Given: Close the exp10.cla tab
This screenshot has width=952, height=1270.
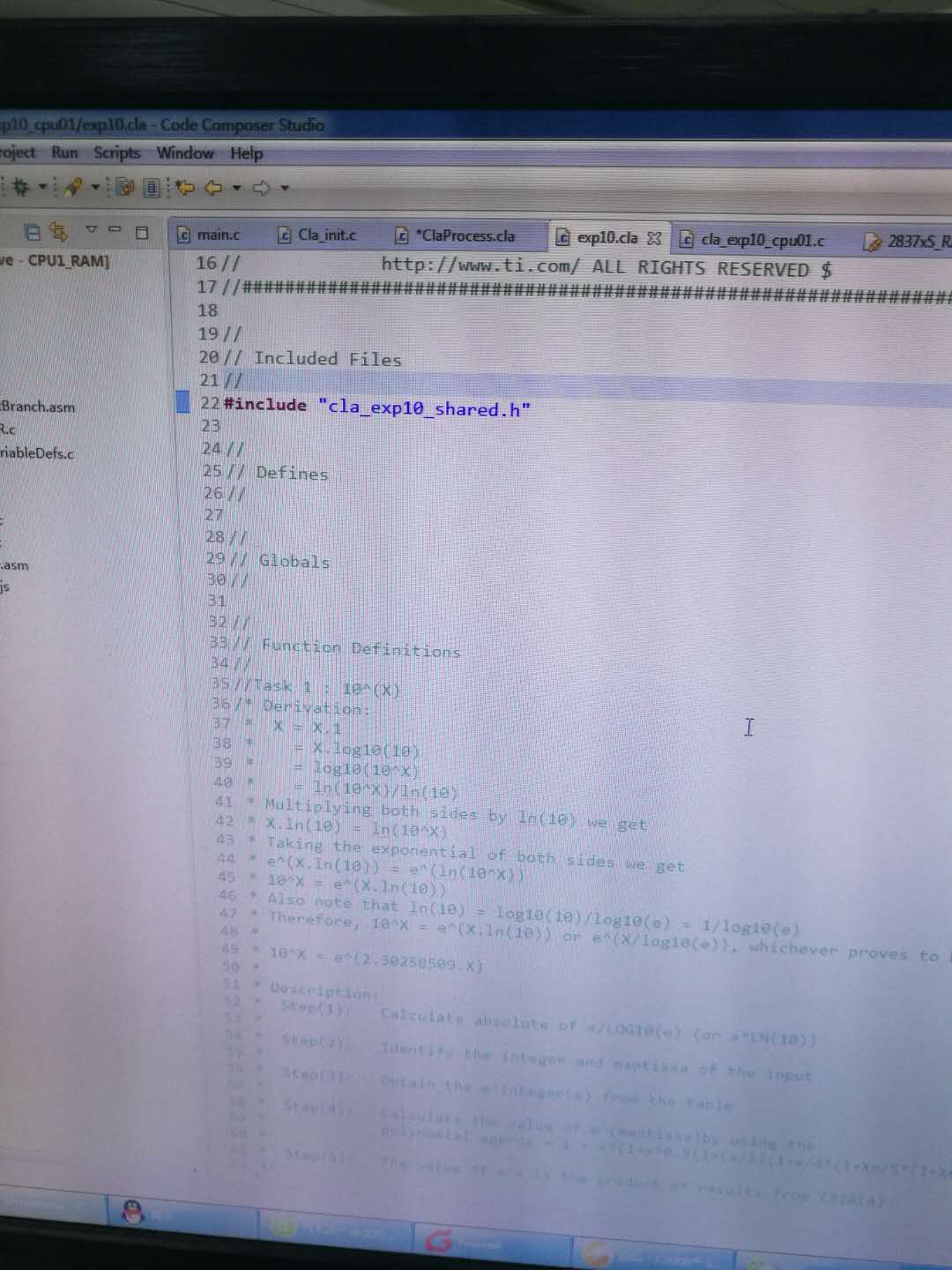Looking at the screenshot, I should [654, 238].
